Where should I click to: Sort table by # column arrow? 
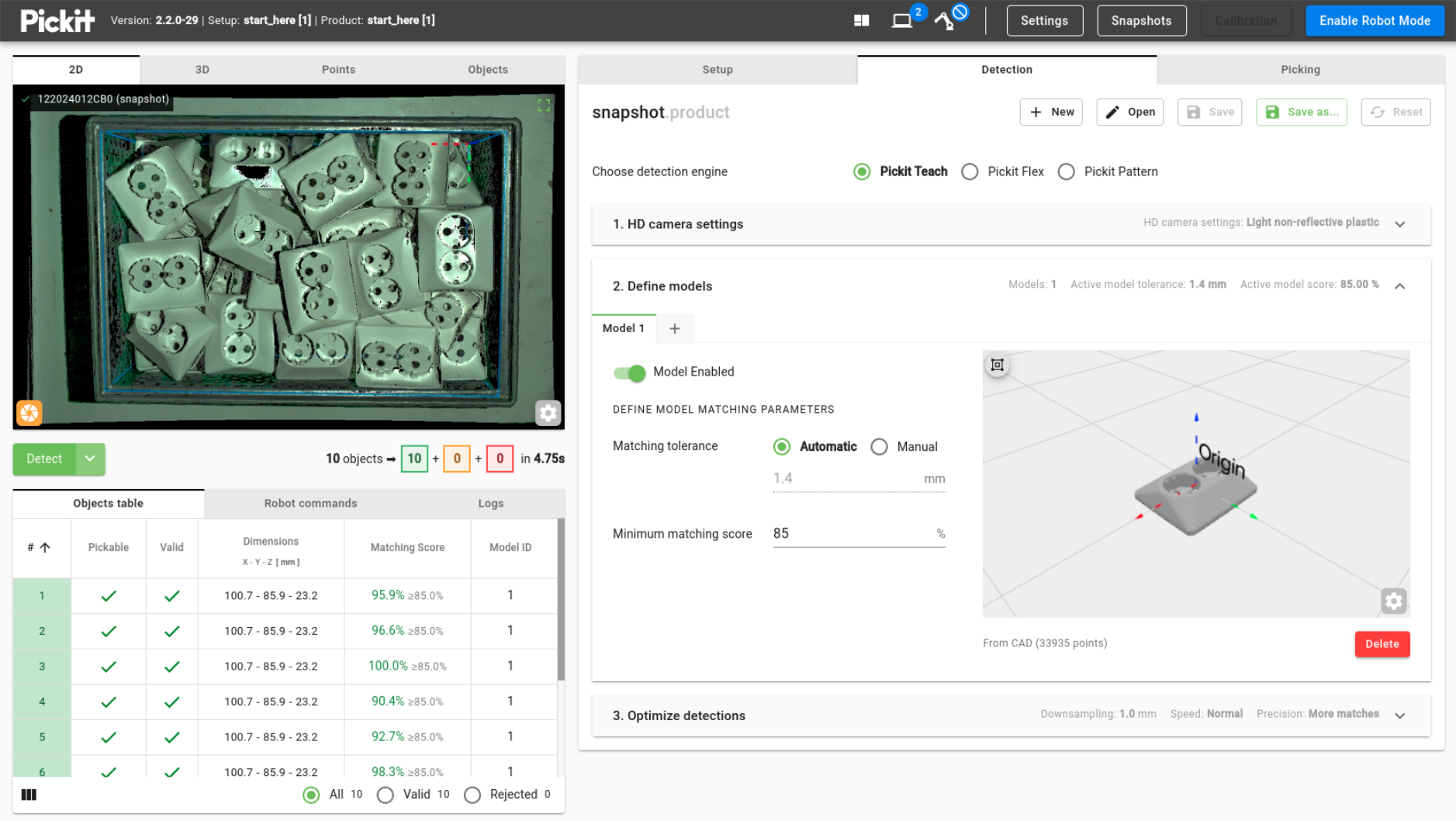pos(45,547)
